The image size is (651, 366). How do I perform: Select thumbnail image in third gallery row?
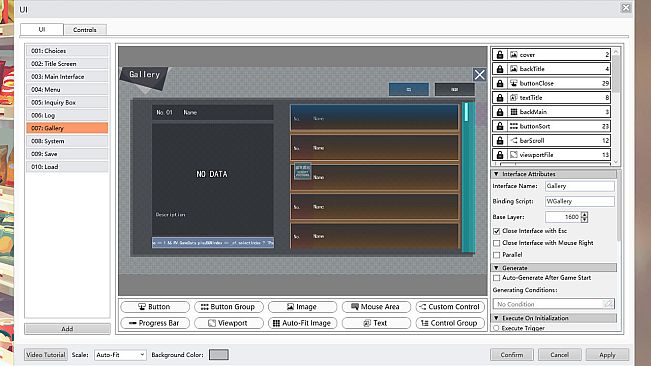click(x=303, y=171)
